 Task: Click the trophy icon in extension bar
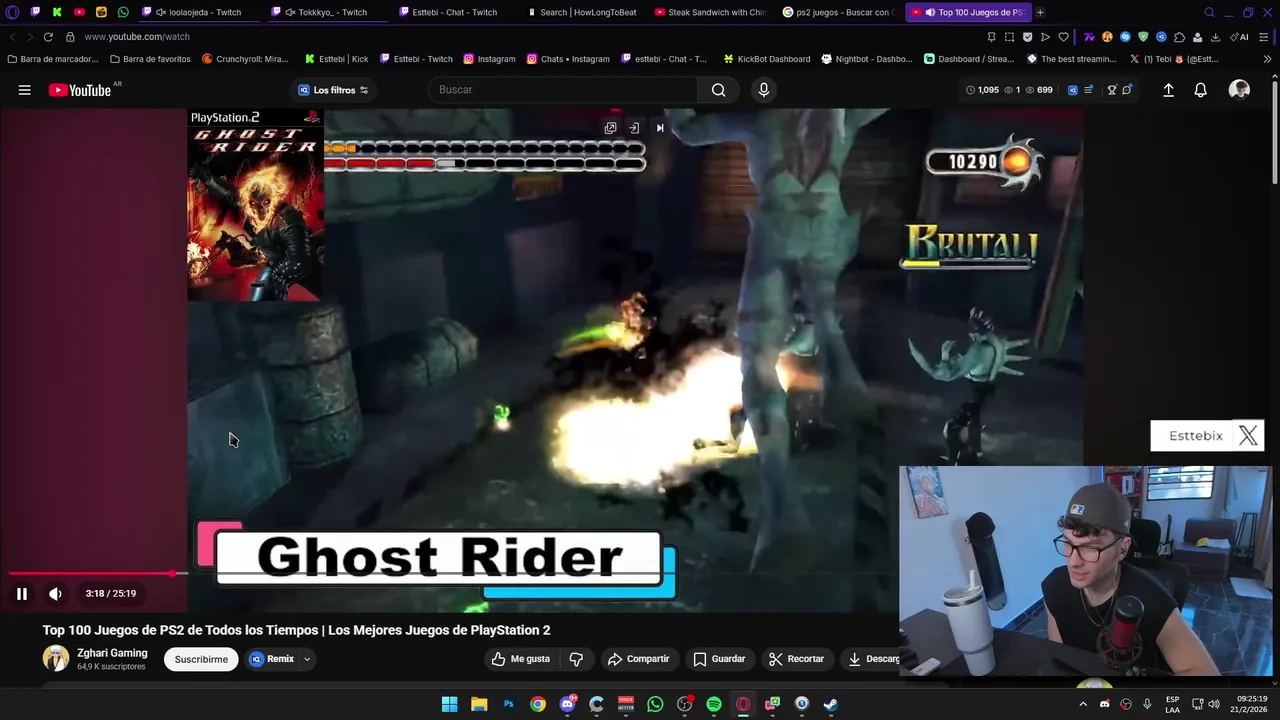(1111, 90)
